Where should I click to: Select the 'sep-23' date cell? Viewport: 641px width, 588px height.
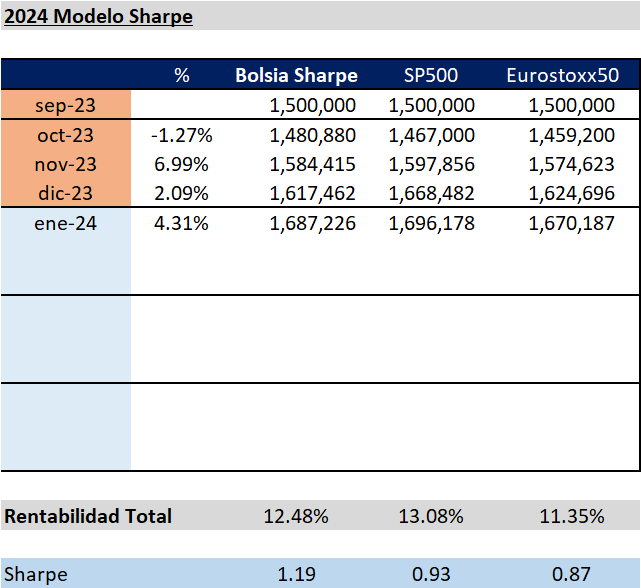(65, 105)
